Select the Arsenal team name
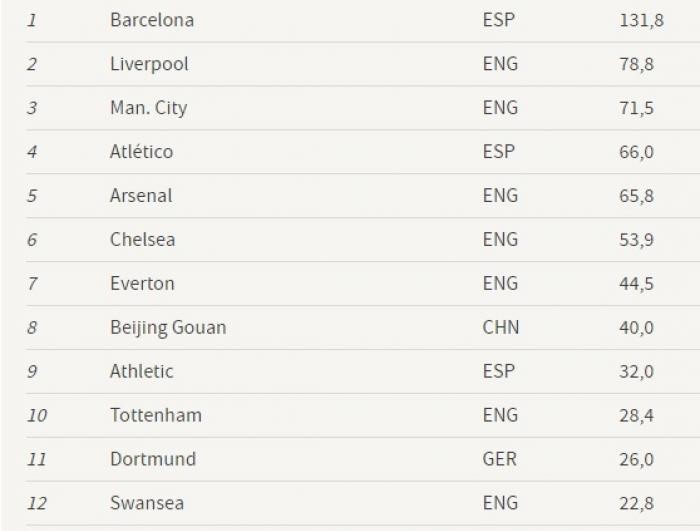Screen dimensions: 700x531 pyautogui.click(x=141, y=196)
